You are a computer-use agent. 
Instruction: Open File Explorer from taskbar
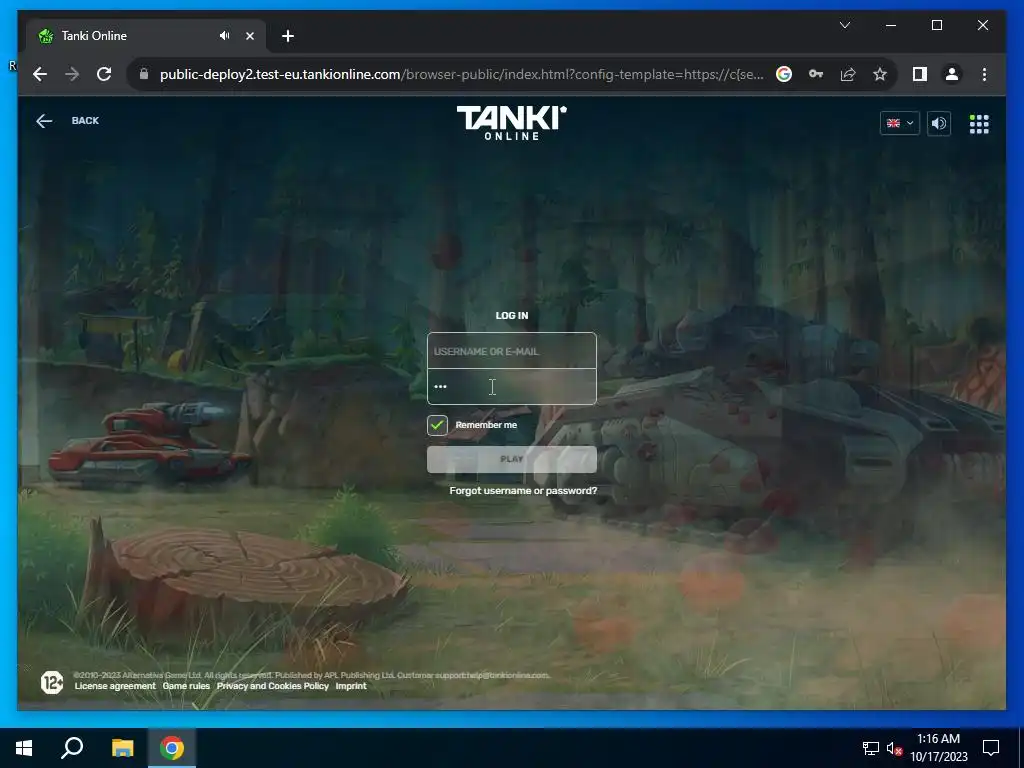click(x=122, y=748)
